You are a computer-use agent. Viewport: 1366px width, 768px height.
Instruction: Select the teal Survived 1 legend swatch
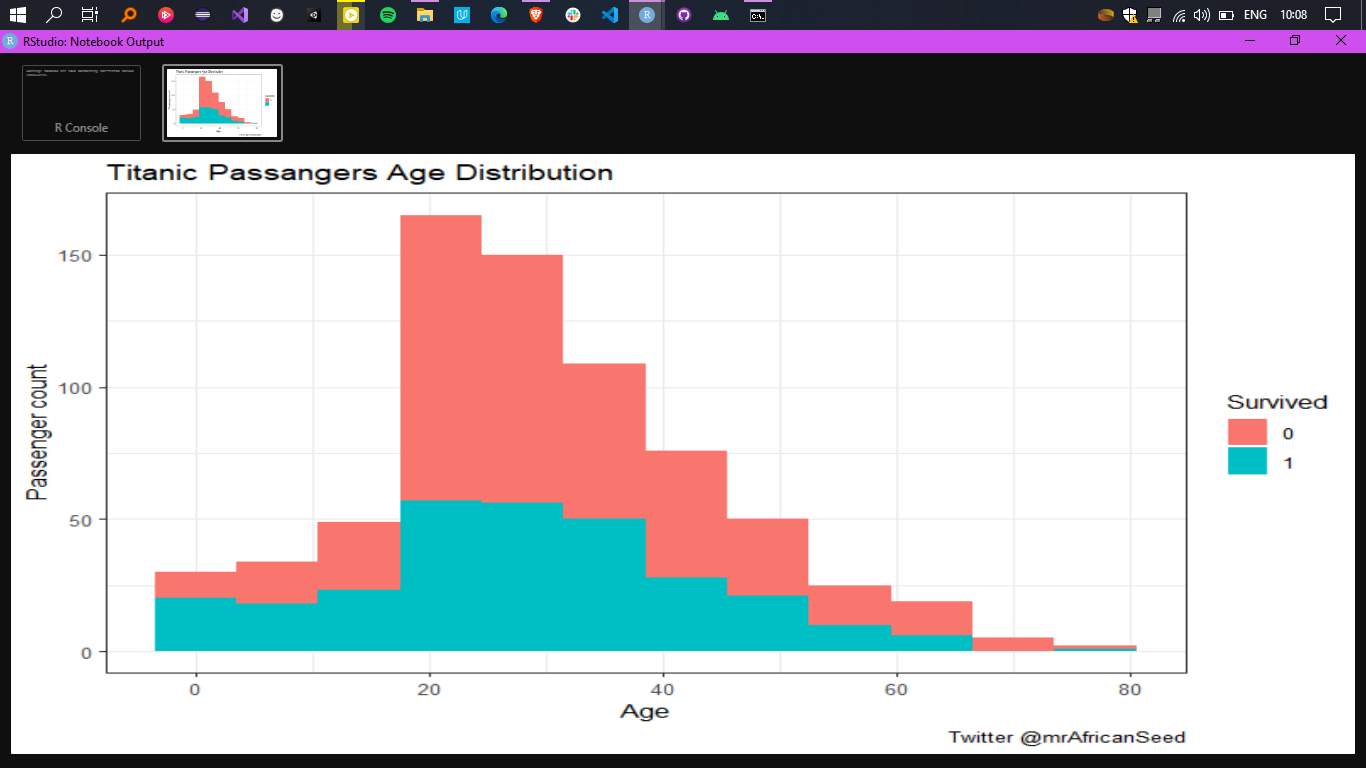[x=1246, y=462]
